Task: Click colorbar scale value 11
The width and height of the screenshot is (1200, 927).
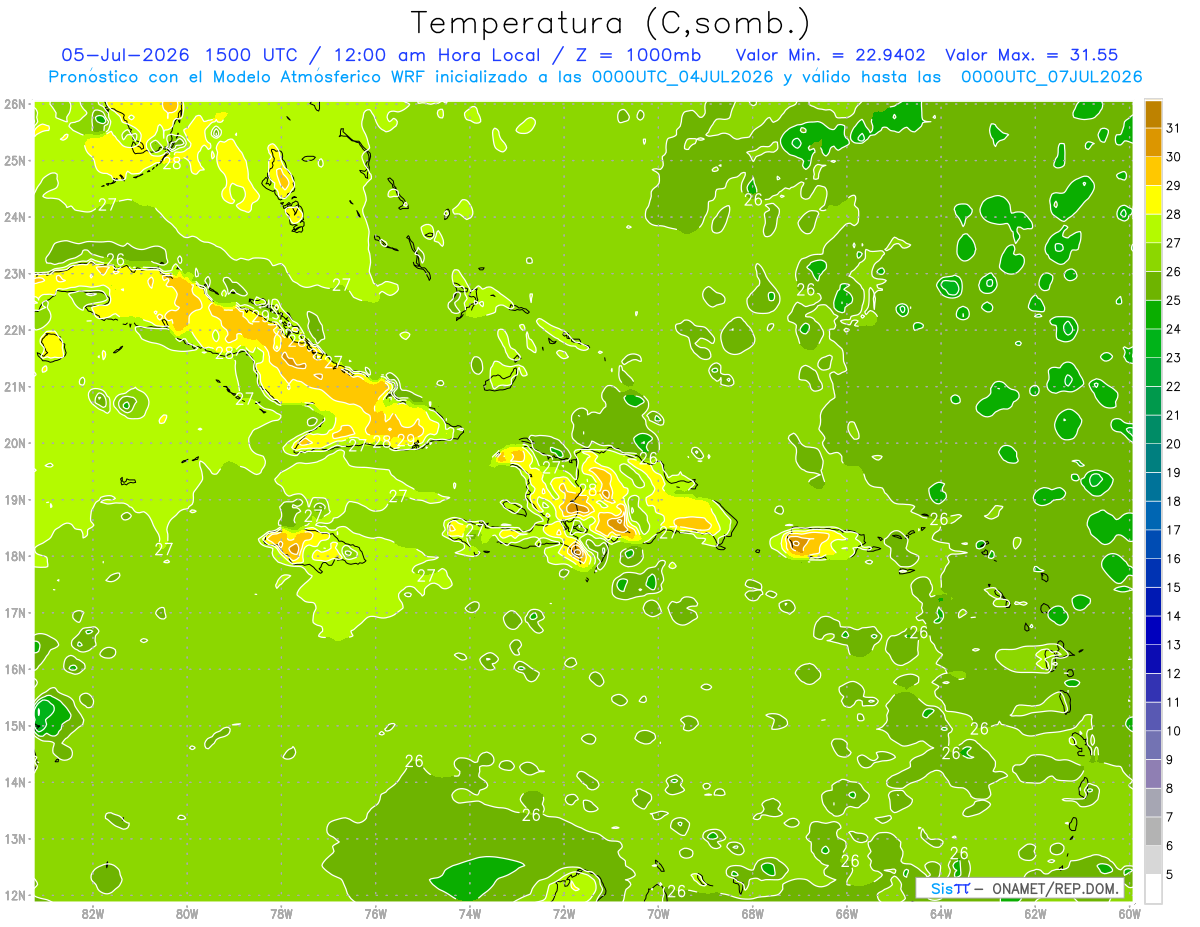Action: click(x=1173, y=702)
